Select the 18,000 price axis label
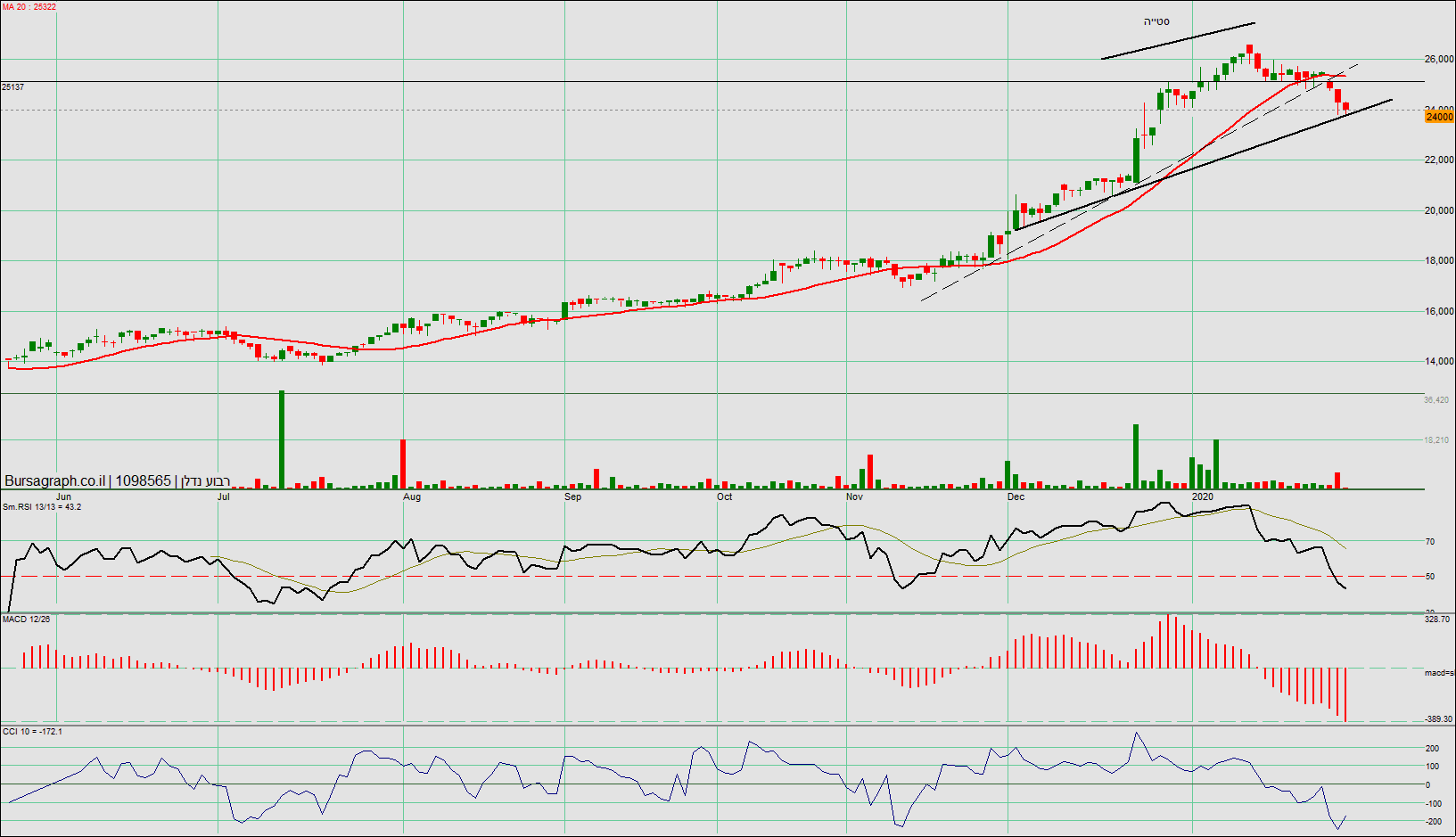This screenshot has width=1456, height=837. pos(1439,261)
